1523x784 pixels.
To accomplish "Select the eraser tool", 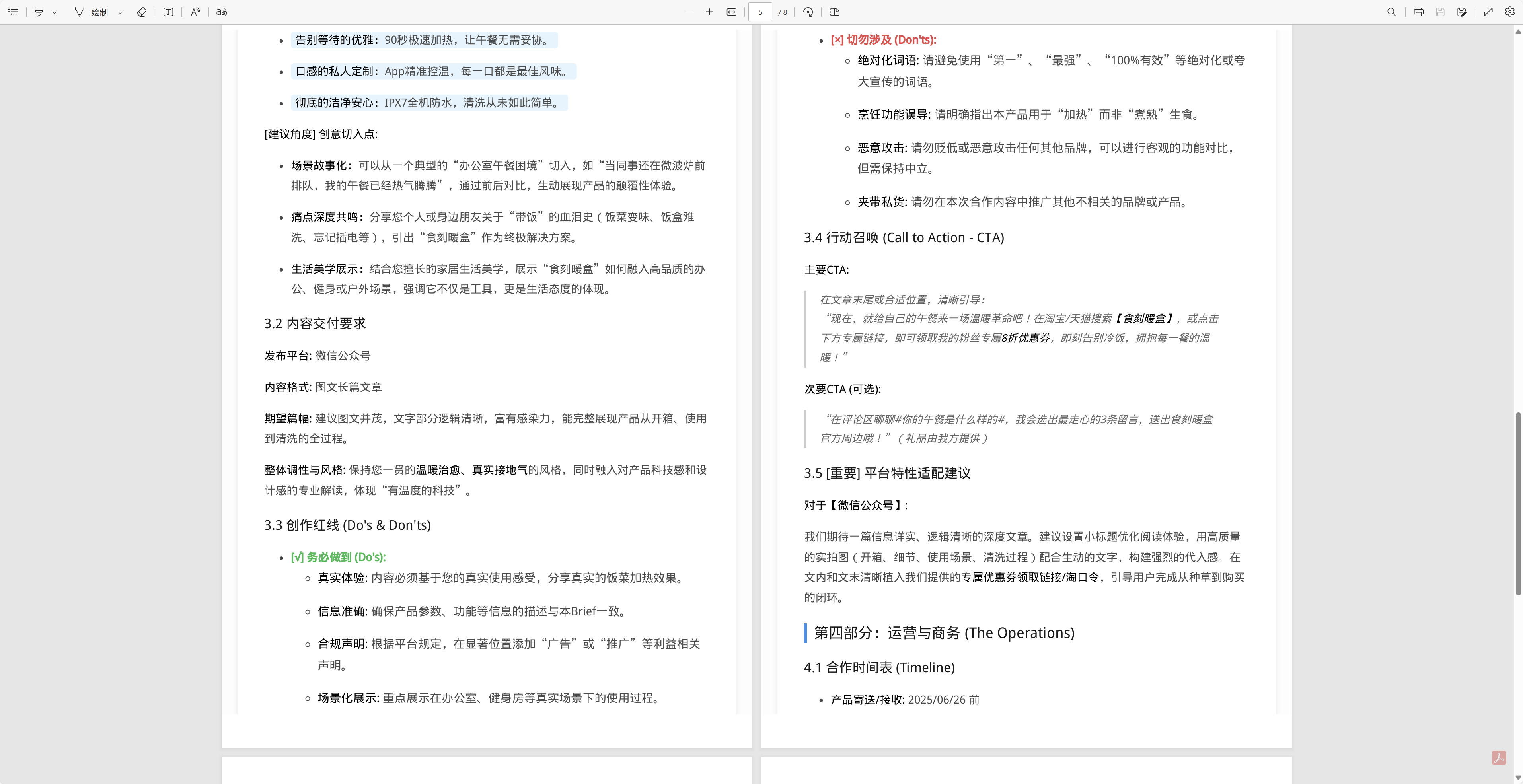I will pyautogui.click(x=141, y=12).
